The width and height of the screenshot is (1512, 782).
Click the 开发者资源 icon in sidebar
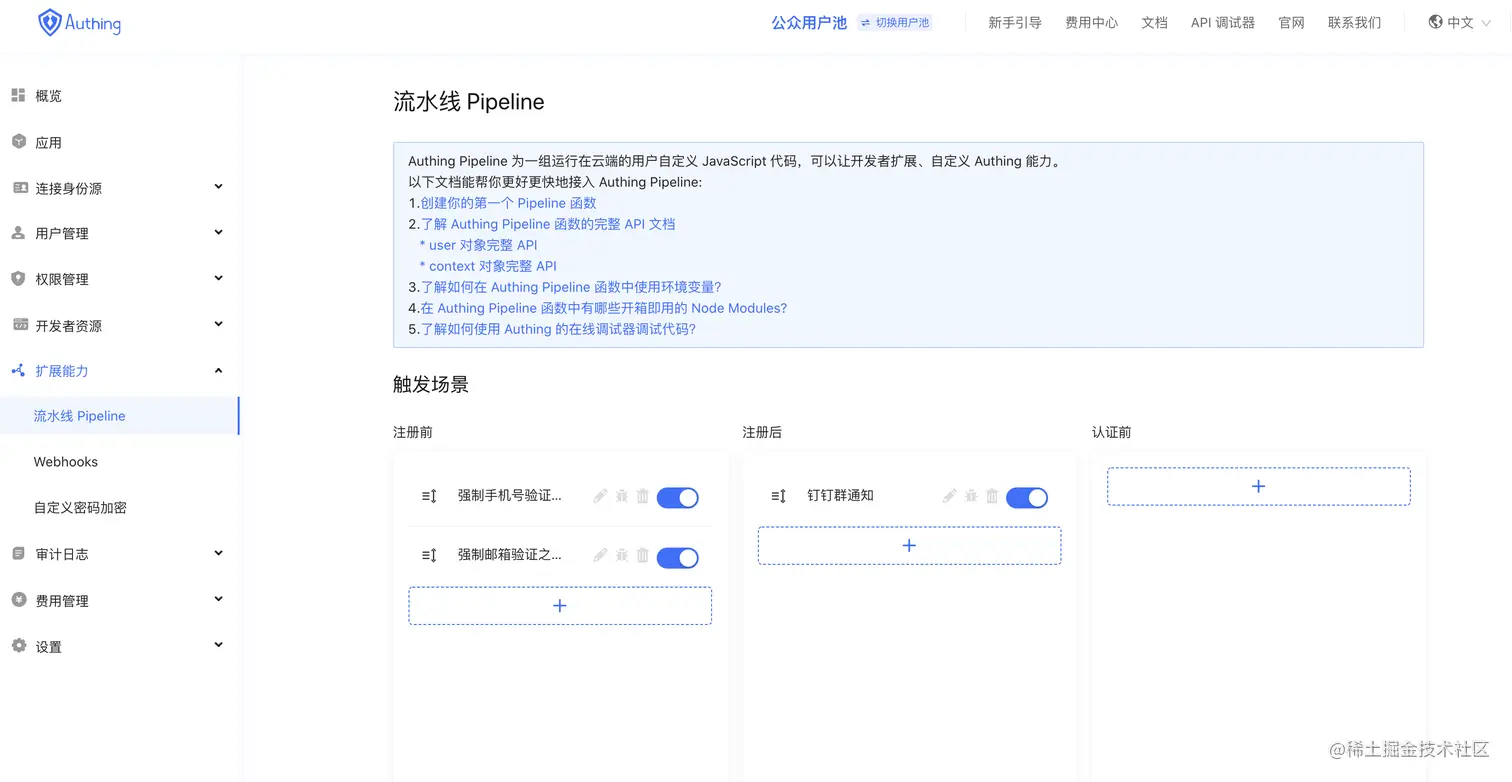tap(18, 324)
